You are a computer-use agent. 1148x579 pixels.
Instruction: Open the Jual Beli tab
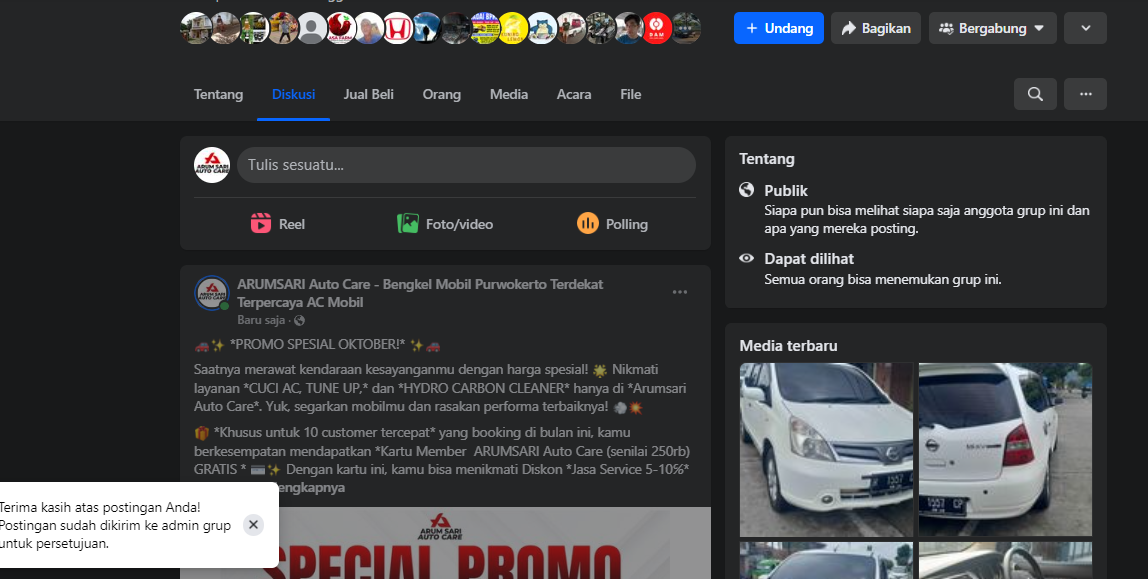click(368, 94)
